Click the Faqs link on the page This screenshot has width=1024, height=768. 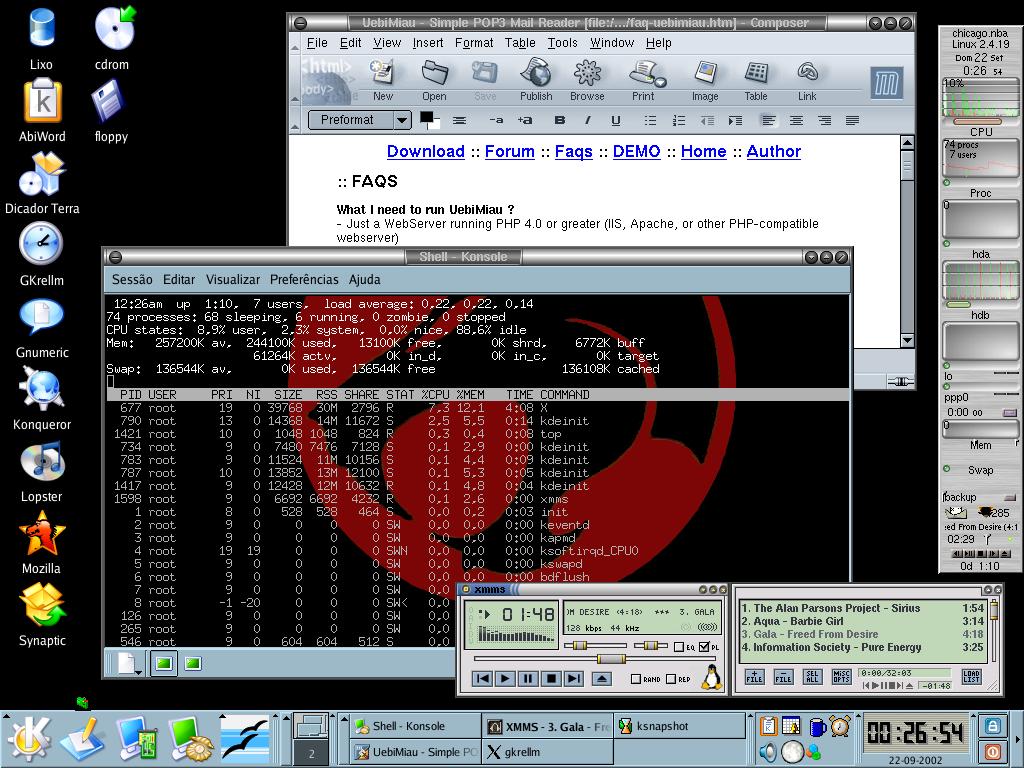pyautogui.click(x=573, y=152)
